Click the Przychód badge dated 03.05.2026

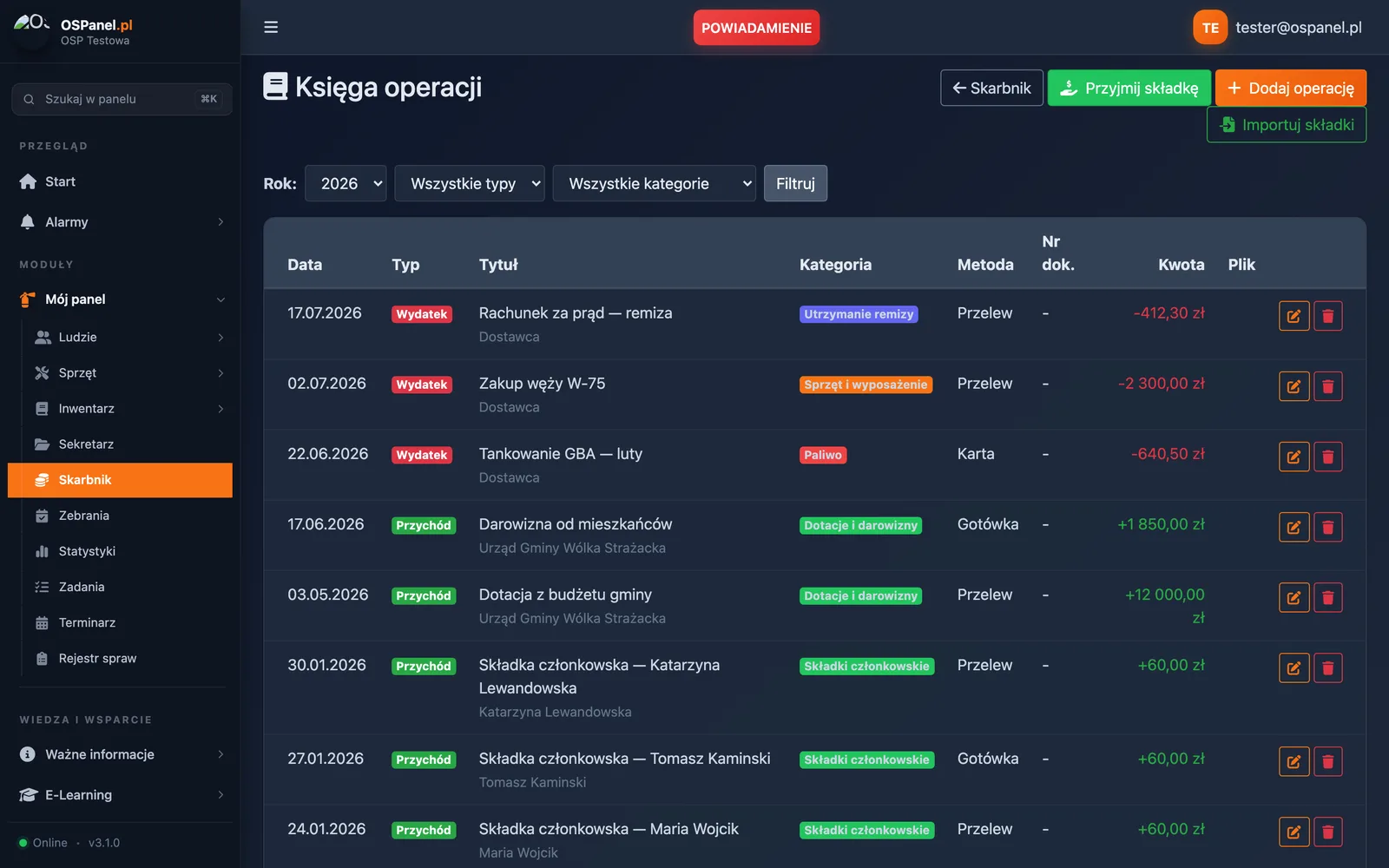pos(424,595)
